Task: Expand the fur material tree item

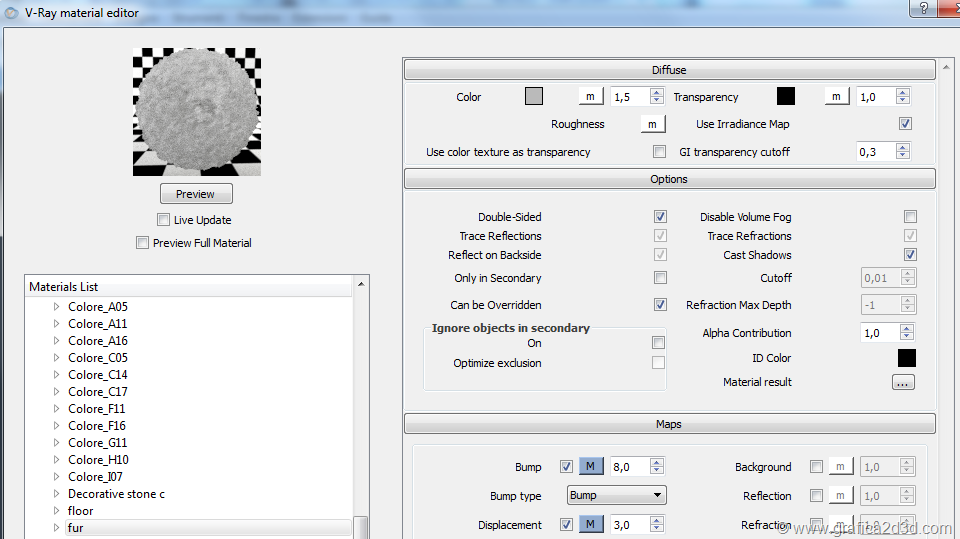Action: click(57, 528)
